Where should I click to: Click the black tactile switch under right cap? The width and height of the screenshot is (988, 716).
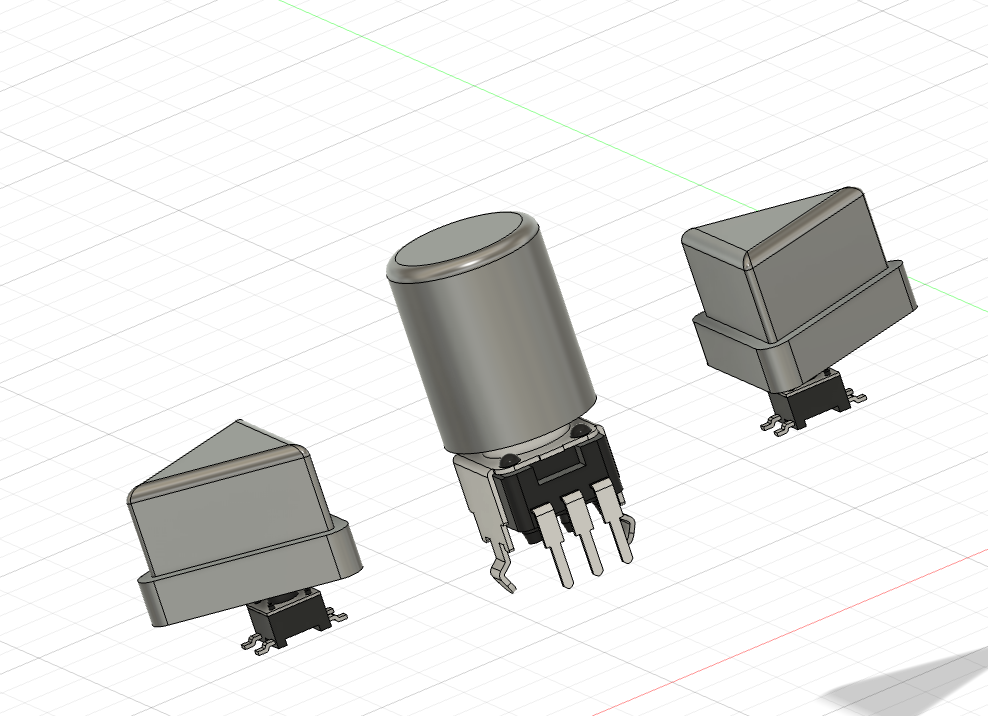(812, 400)
